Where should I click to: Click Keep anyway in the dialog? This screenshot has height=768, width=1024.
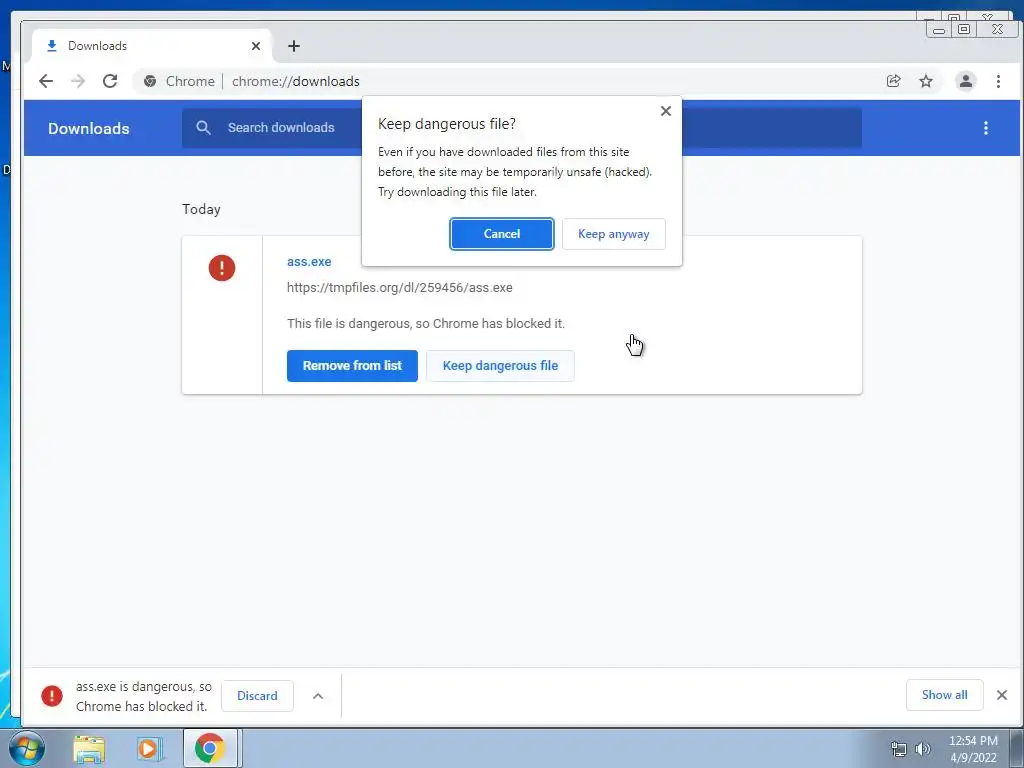tap(613, 234)
